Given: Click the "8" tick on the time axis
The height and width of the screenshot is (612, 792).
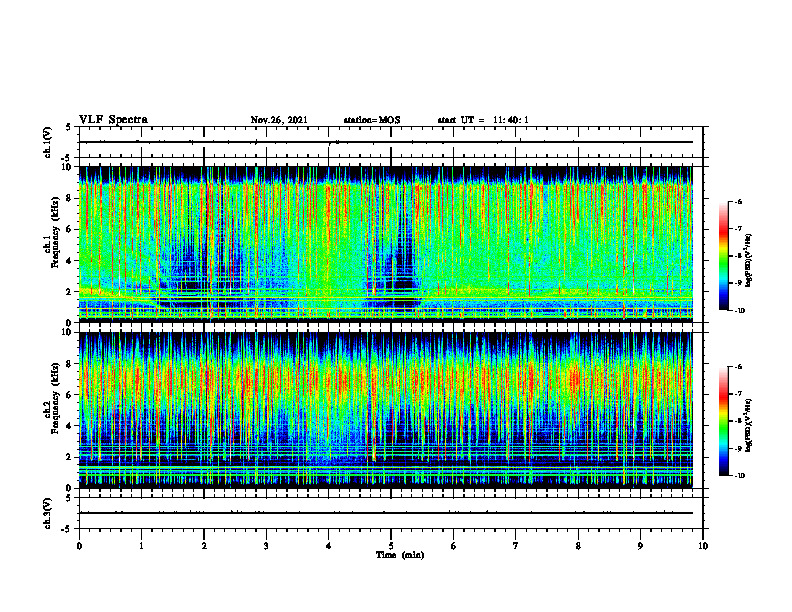Looking at the screenshot, I should click(x=578, y=546).
